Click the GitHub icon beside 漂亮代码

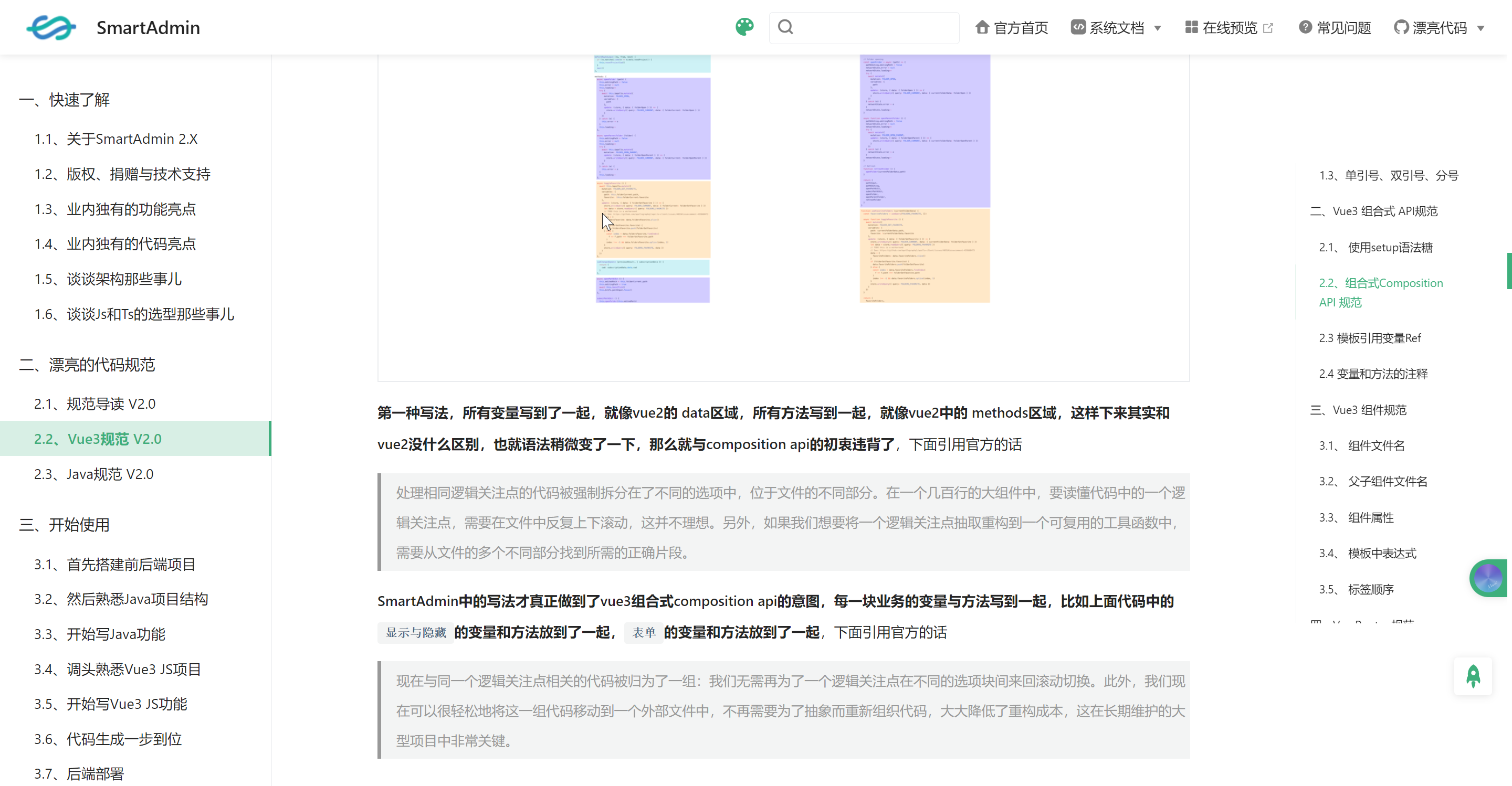[x=1401, y=27]
